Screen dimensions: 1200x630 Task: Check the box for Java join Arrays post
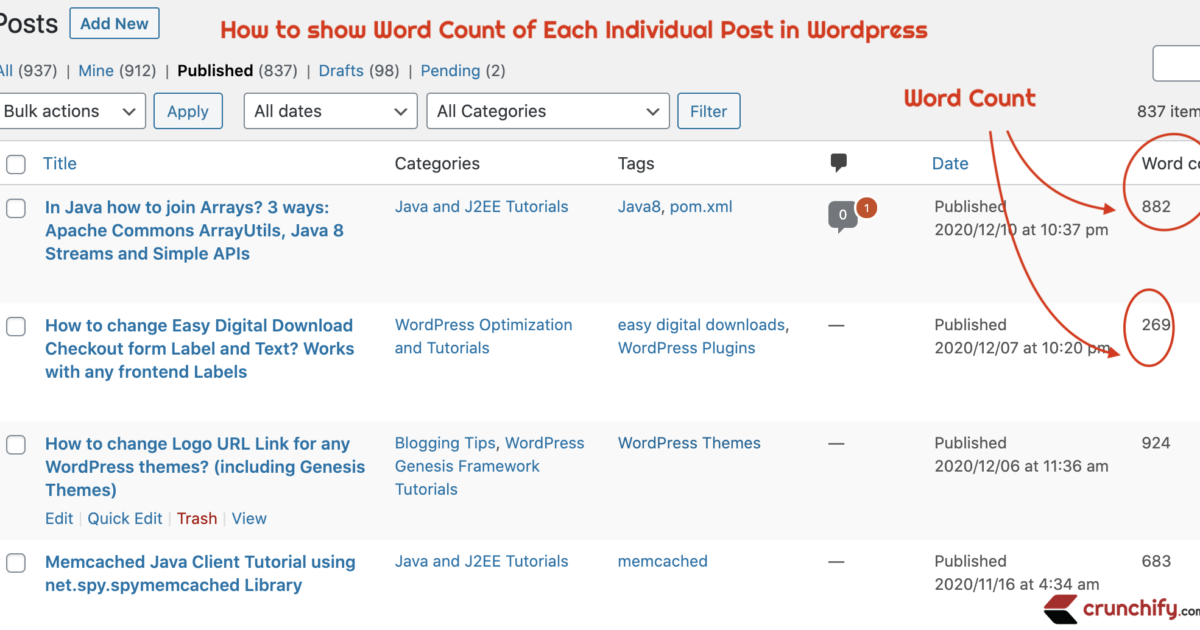point(16,208)
